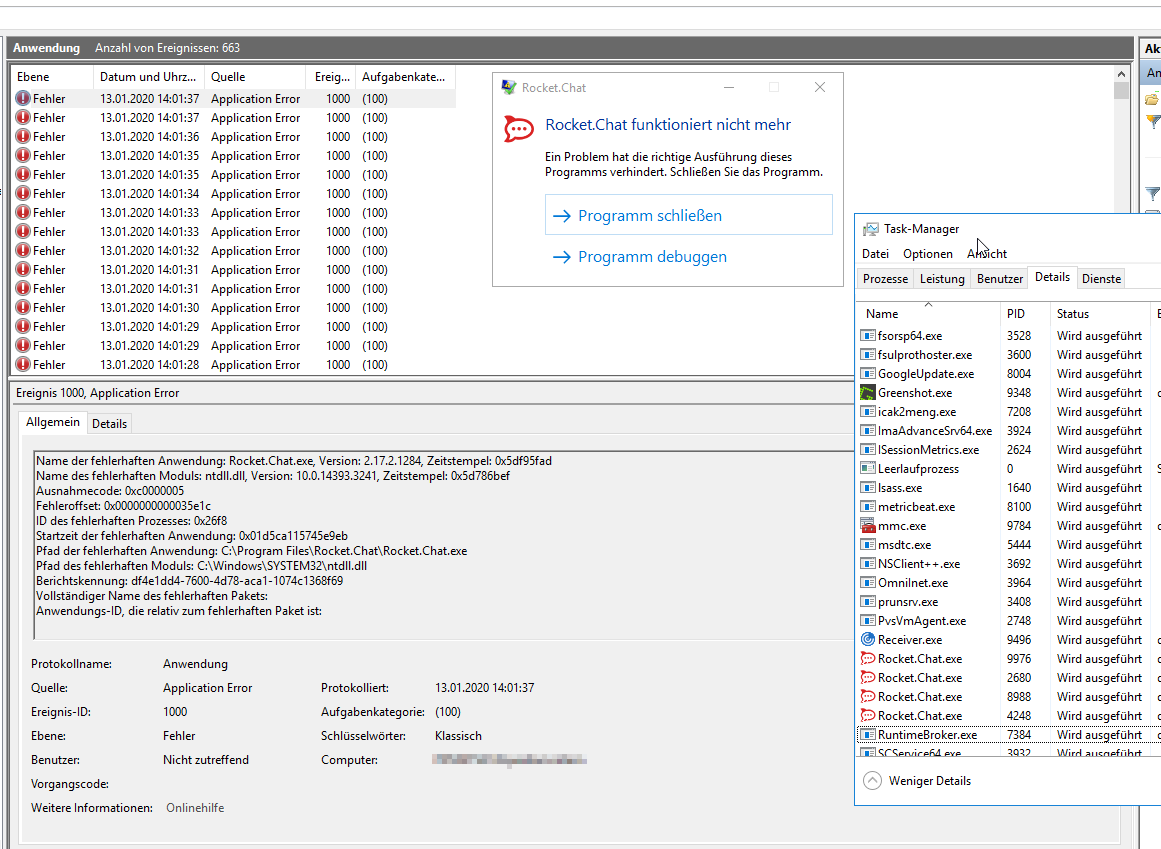Select the fsulprothoster.exe row
The image size is (1161, 849).
pyautogui.click(x=1007, y=355)
